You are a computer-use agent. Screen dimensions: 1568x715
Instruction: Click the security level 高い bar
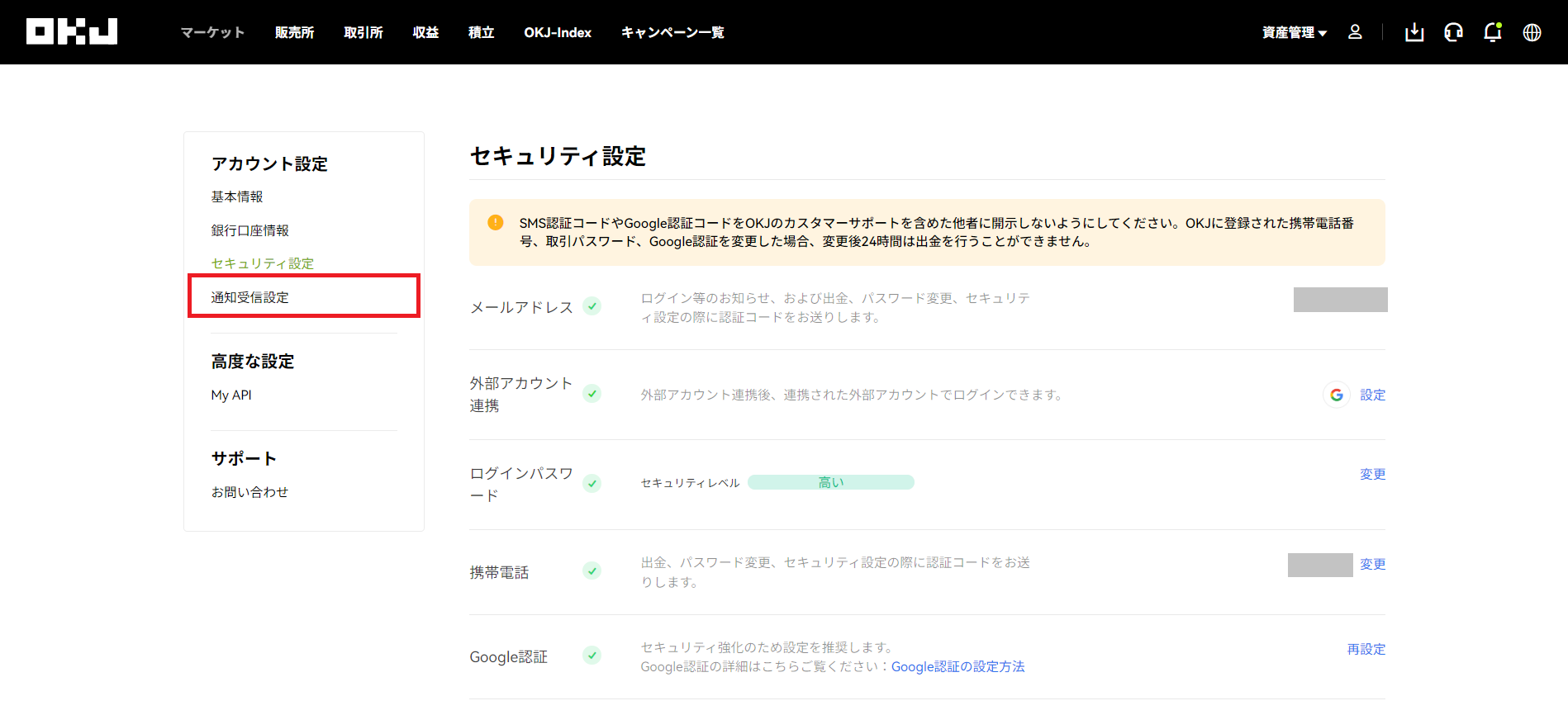coord(831,482)
